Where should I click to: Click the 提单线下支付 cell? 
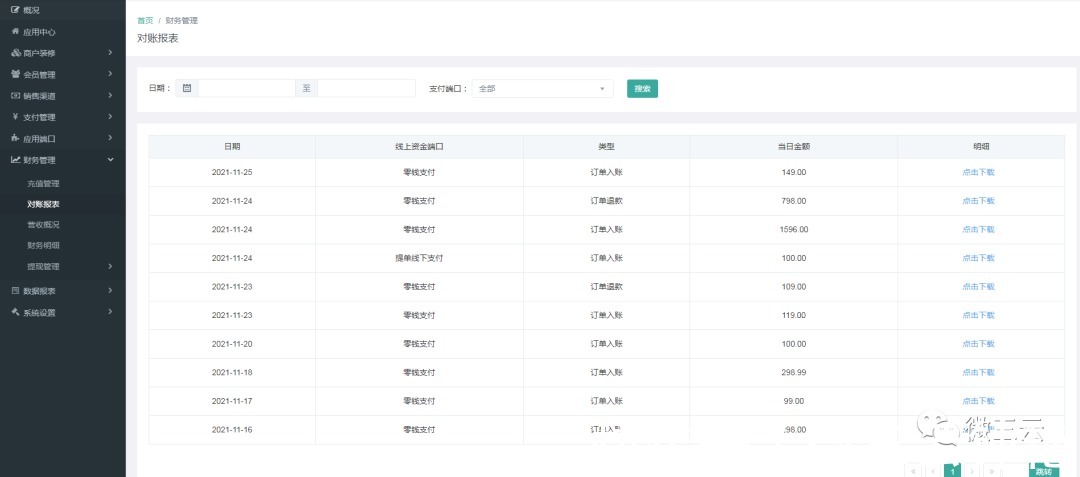pyautogui.click(x=419, y=258)
